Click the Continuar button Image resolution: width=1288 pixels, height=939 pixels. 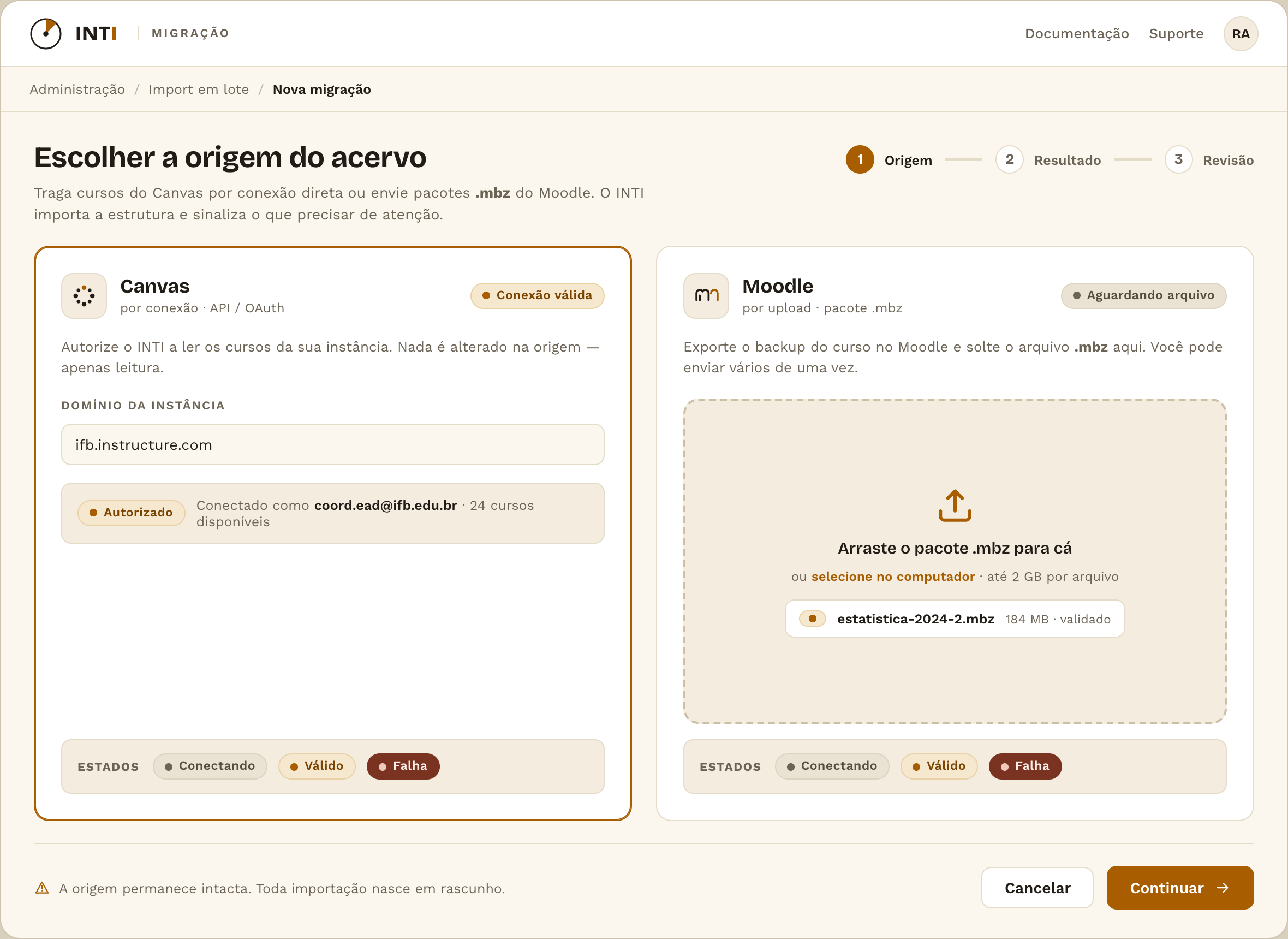[x=1179, y=888]
